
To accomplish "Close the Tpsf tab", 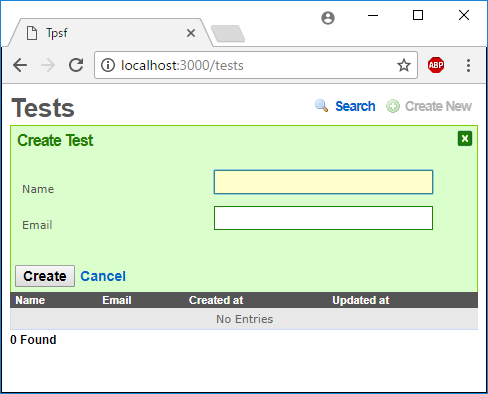I will [x=191, y=33].
